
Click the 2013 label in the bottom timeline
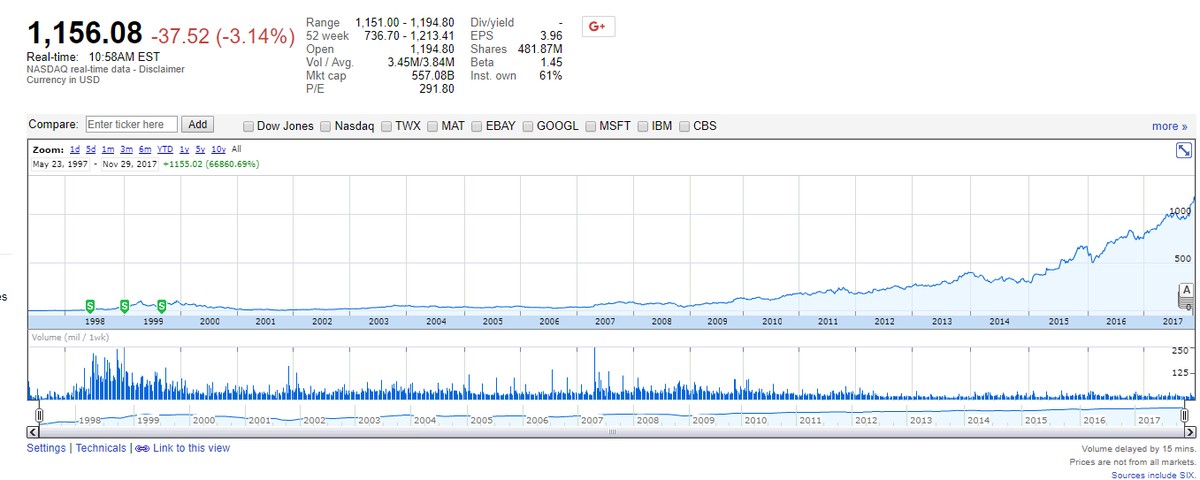tap(921, 420)
